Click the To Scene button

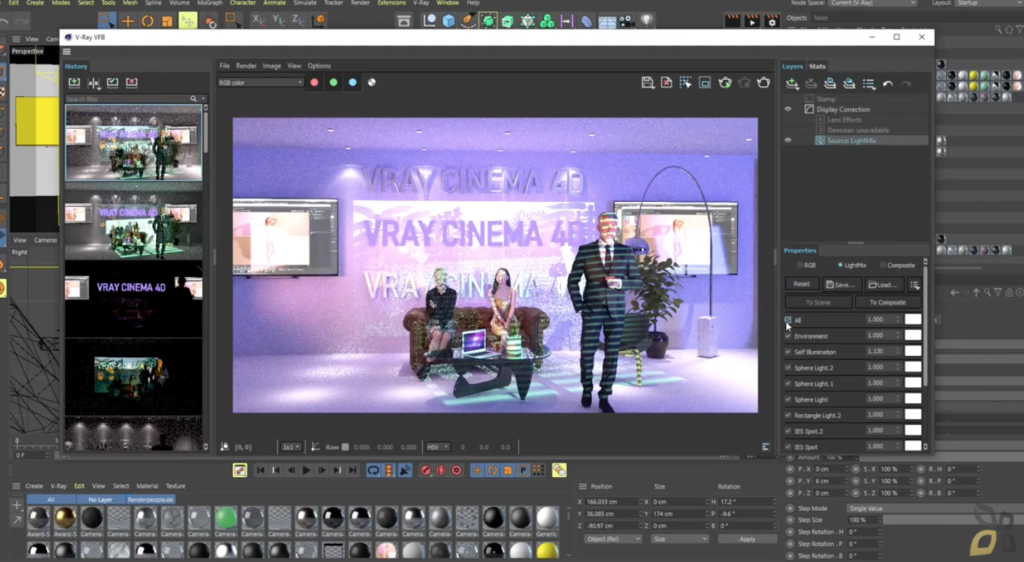pos(818,302)
